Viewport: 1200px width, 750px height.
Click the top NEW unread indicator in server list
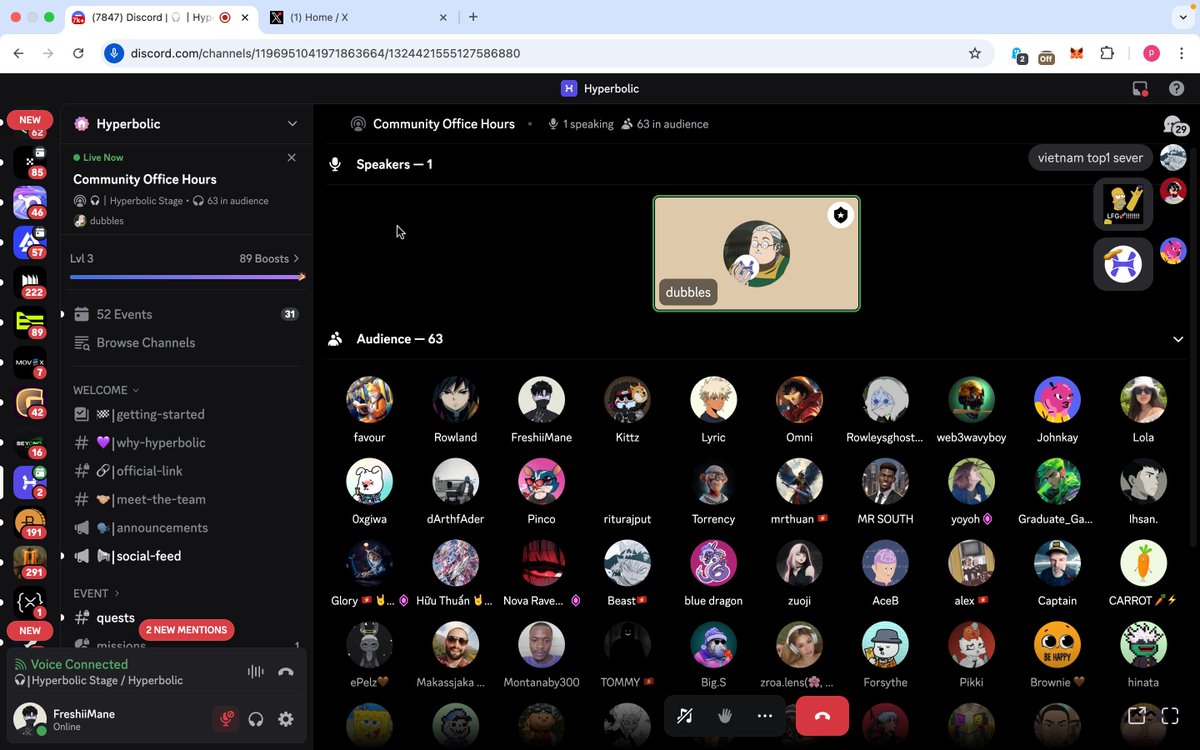click(x=30, y=120)
